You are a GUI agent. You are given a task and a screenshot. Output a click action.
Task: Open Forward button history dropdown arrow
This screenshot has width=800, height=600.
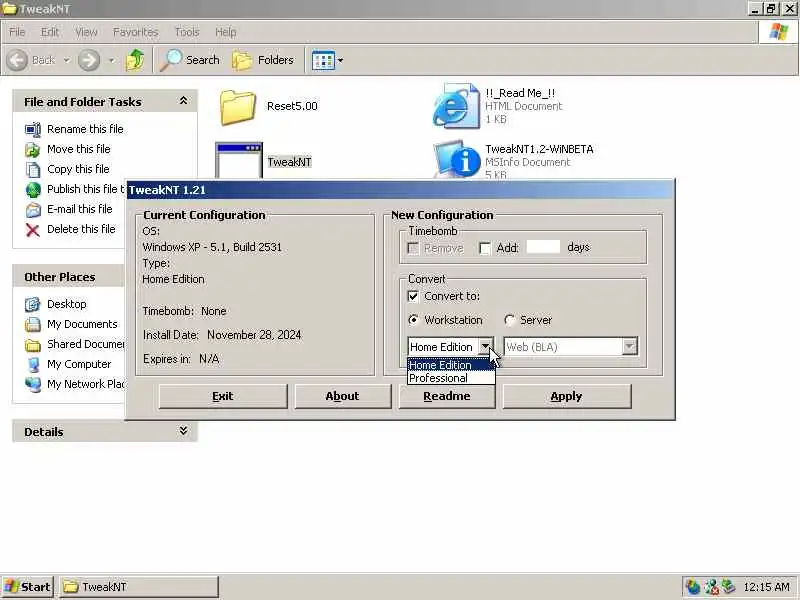(112, 60)
